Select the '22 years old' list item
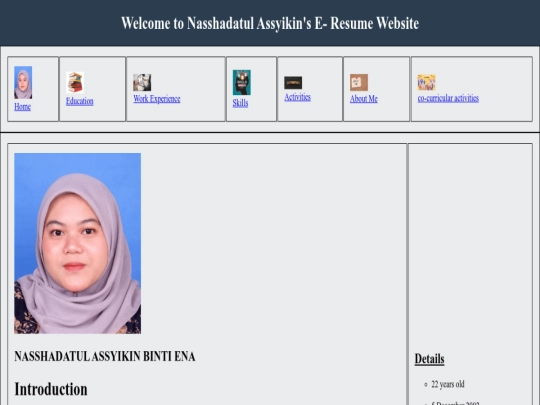This screenshot has width=540, height=405. [x=448, y=384]
